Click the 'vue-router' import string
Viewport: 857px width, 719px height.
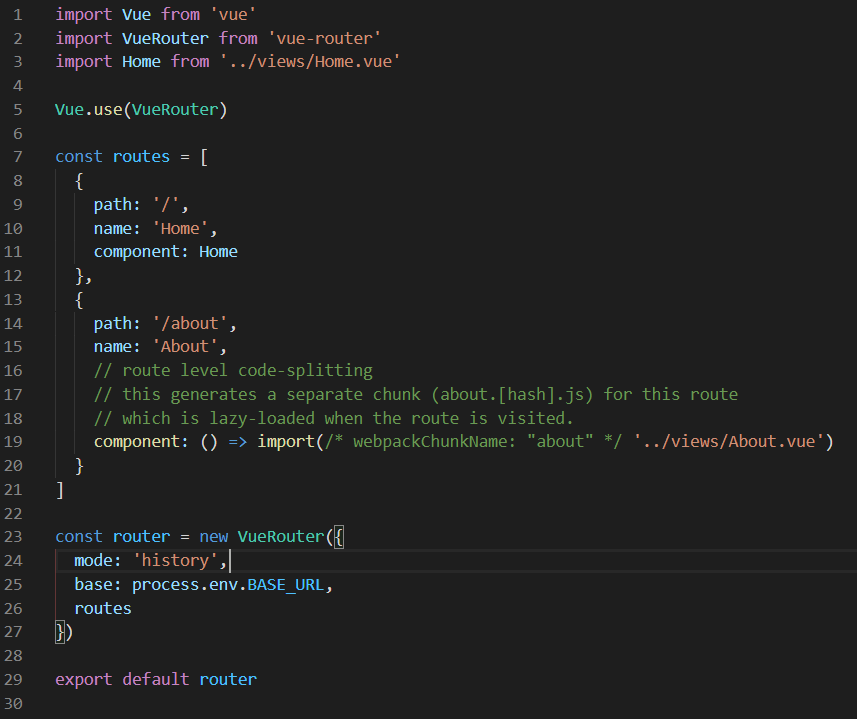point(324,38)
